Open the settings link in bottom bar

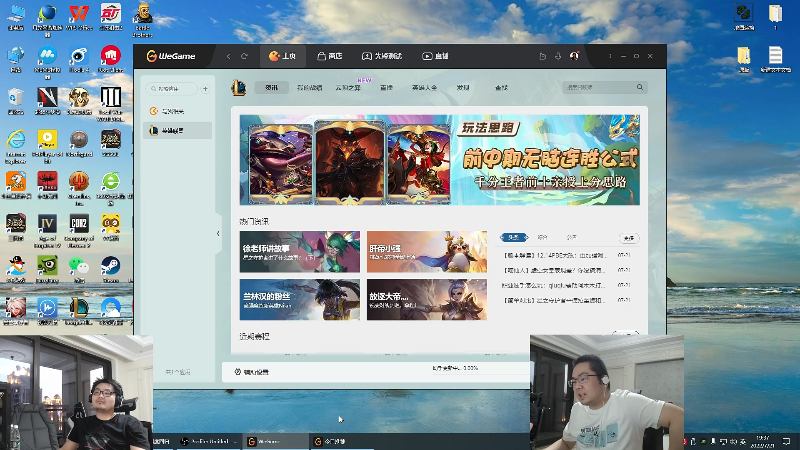252,372
